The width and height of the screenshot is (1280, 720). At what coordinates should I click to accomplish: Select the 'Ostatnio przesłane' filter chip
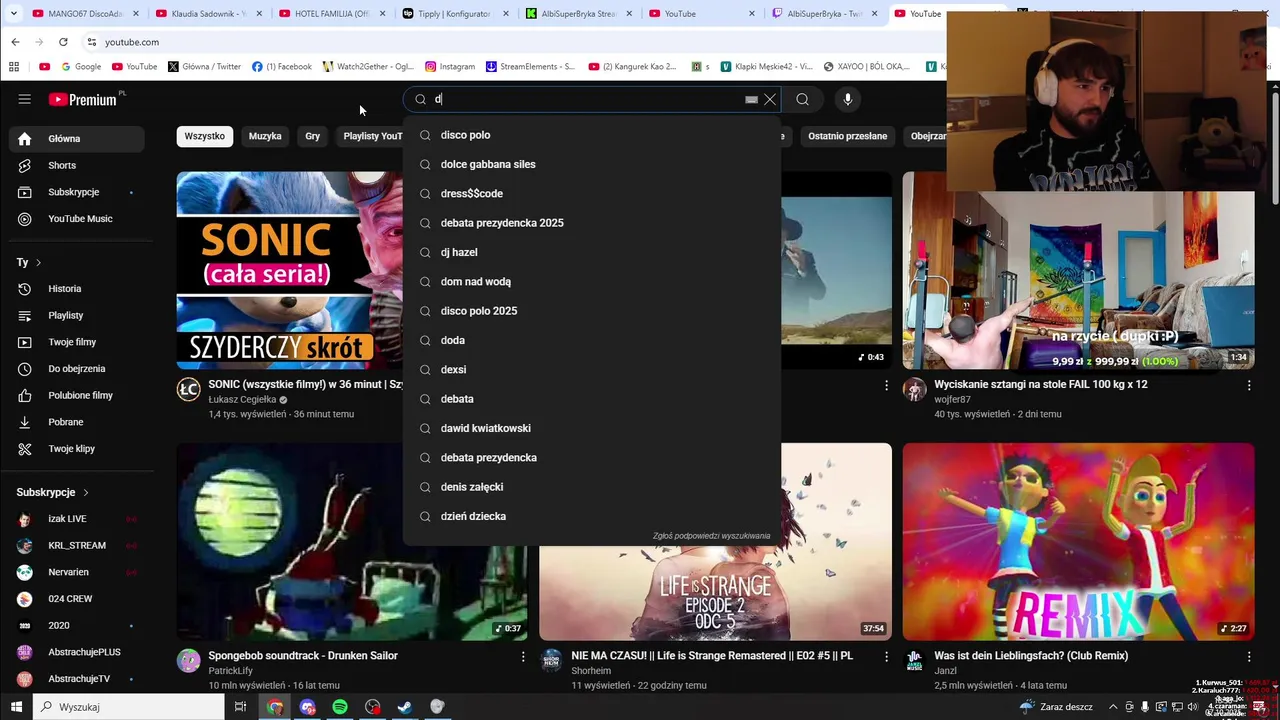tap(848, 136)
